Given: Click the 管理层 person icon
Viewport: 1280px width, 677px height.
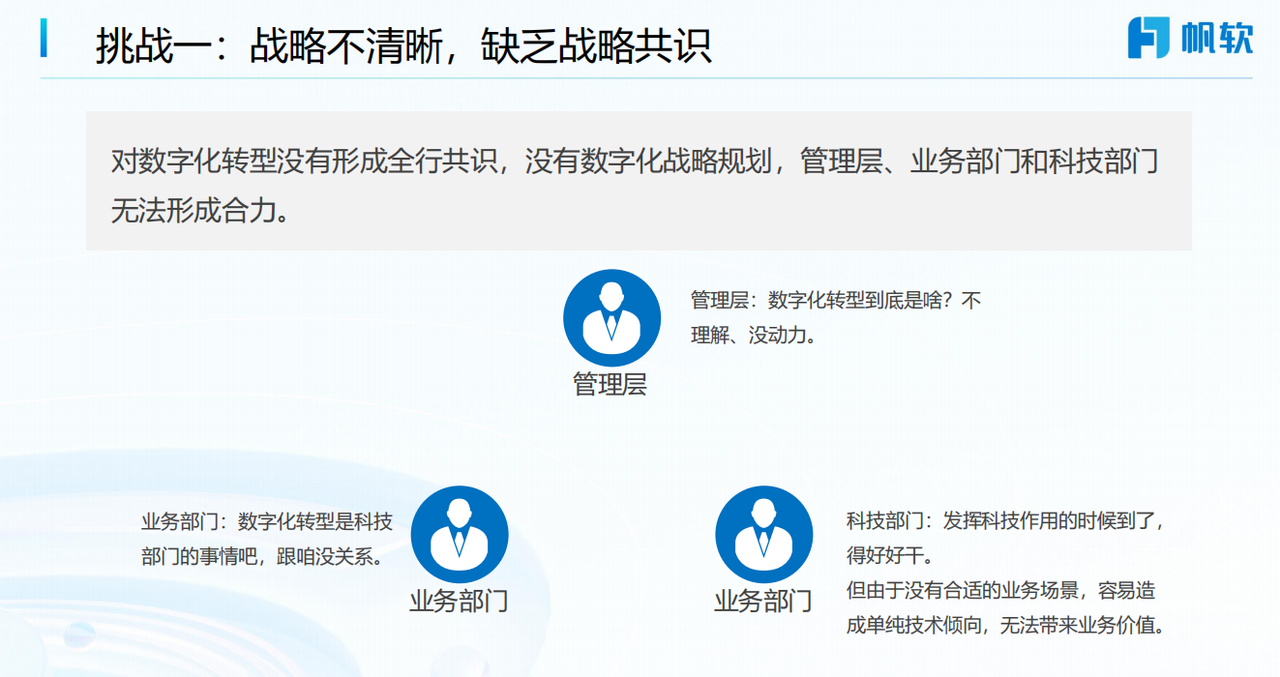Looking at the screenshot, I should pos(612,318).
